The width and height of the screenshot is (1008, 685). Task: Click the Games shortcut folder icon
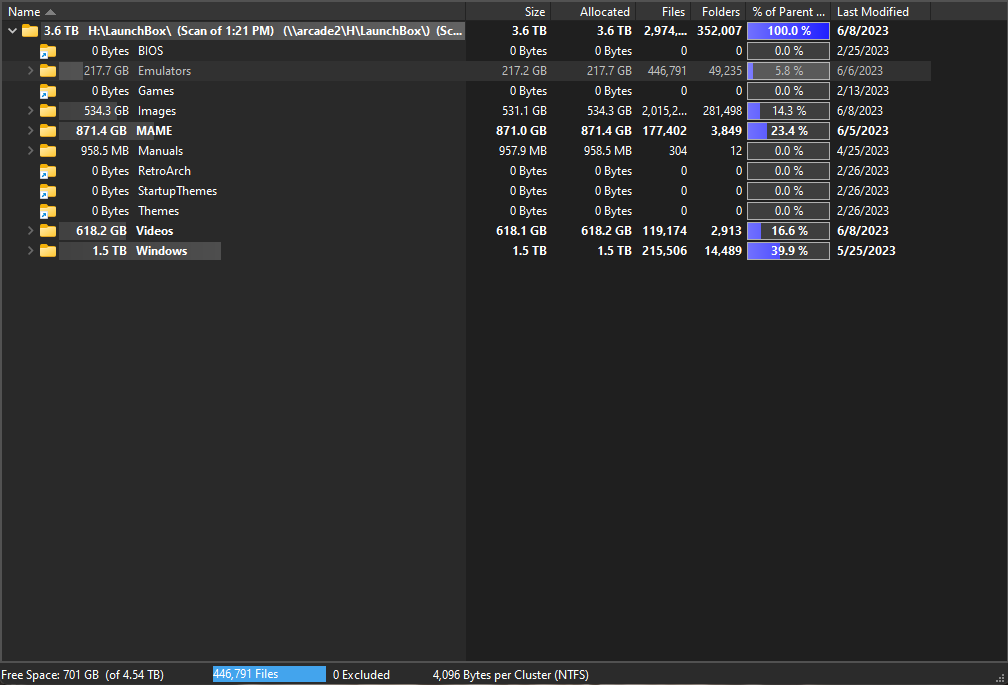(x=48, y=91)
